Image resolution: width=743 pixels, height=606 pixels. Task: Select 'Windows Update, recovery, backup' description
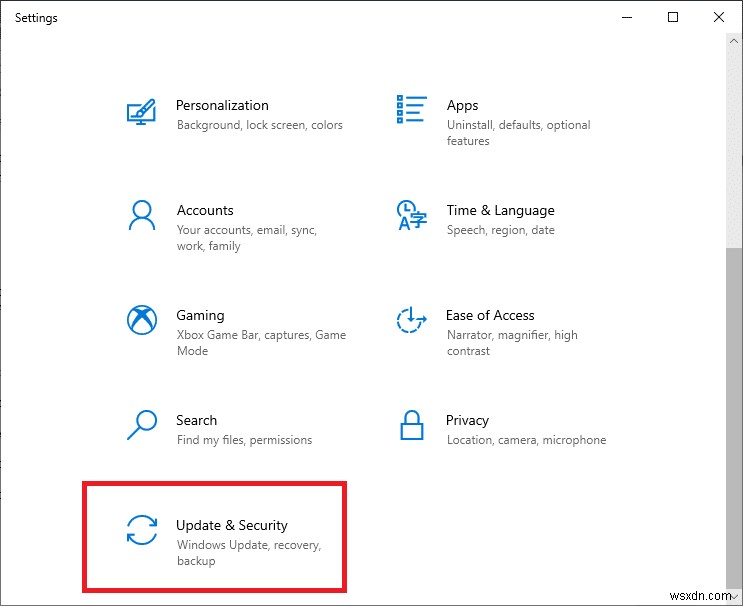pyautogui.click(x=249, y=552)
